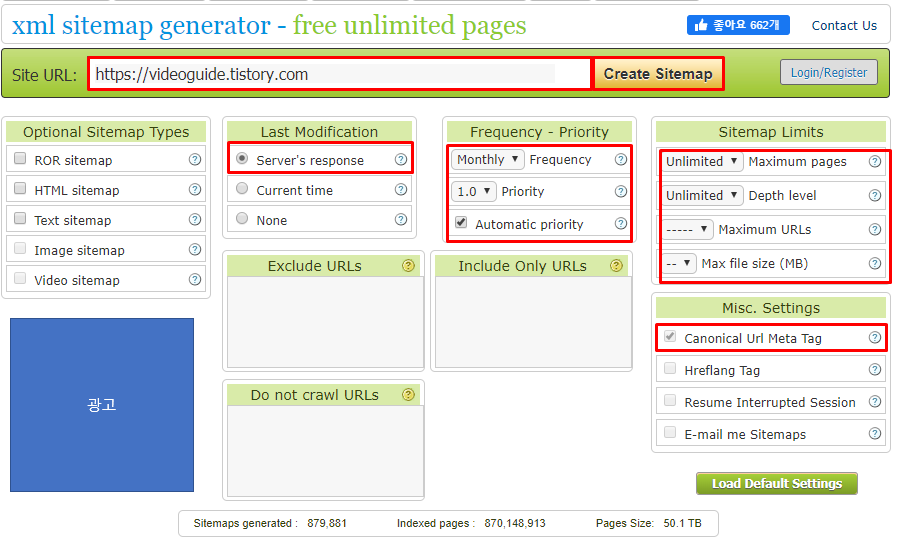This screenshot has height=549, width=902.
Task: Click the Site URL input field
Action: coord(339,74)
